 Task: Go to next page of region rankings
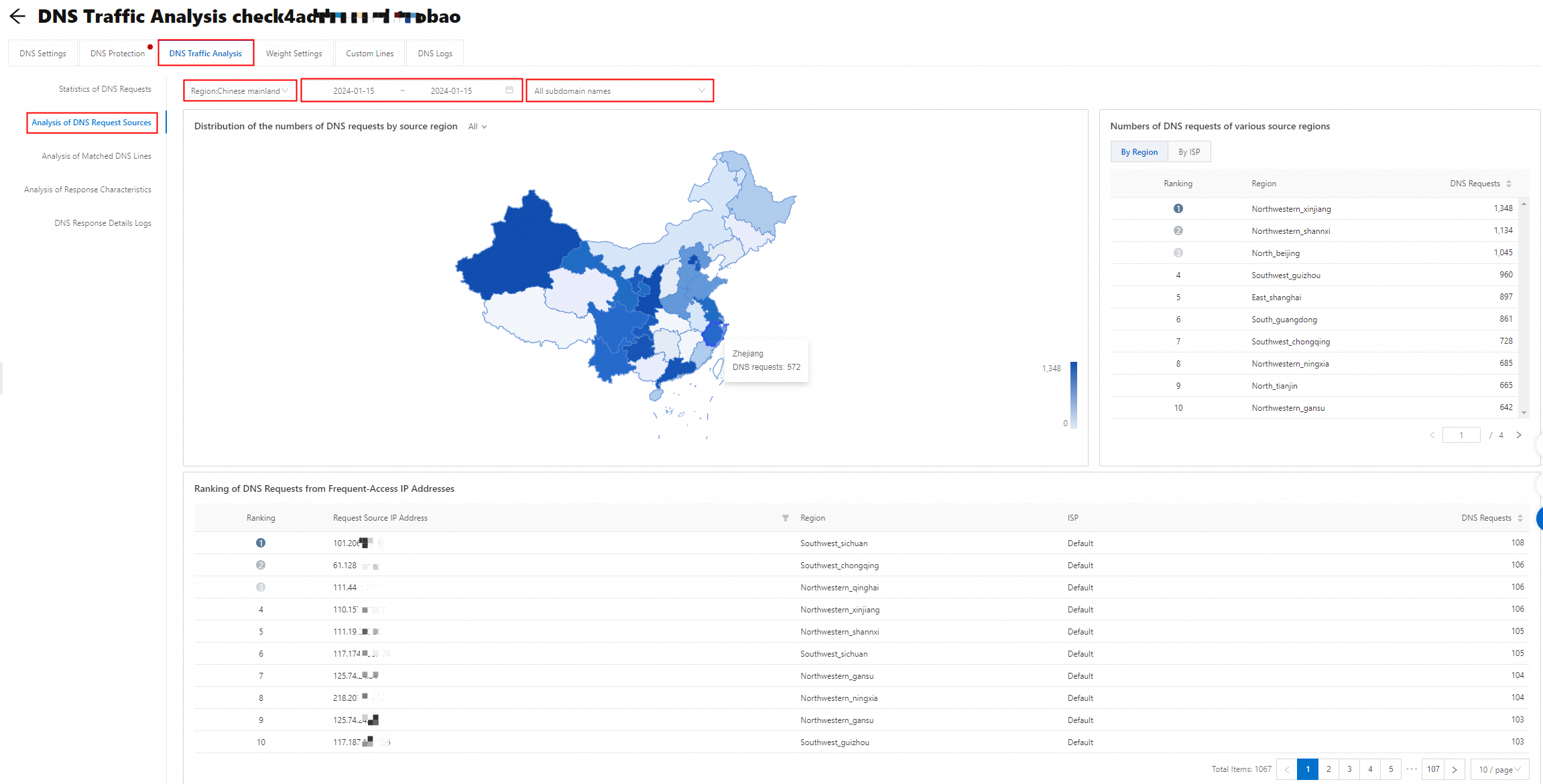point(1519,436)
